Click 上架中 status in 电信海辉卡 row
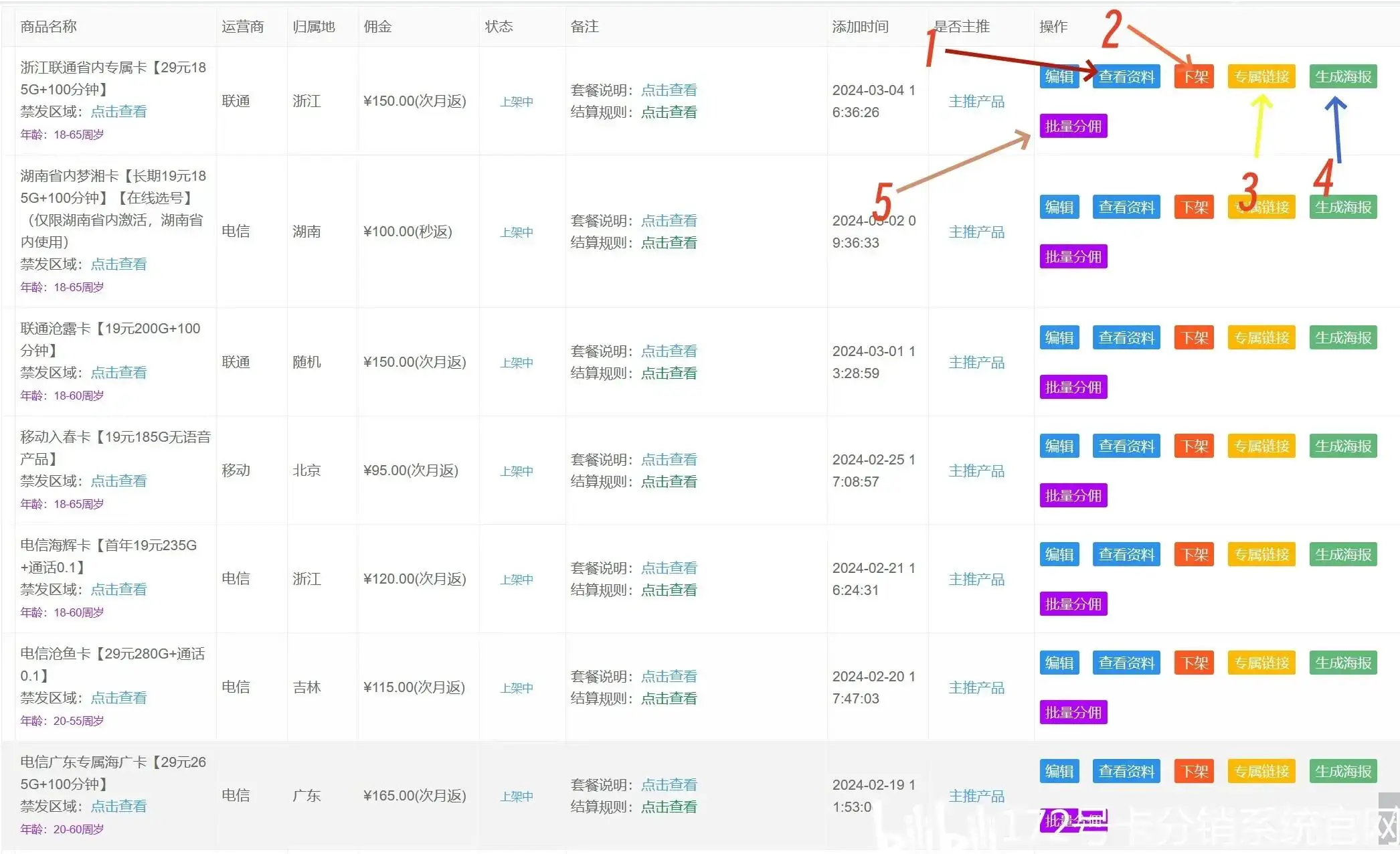 click(517, 580)
